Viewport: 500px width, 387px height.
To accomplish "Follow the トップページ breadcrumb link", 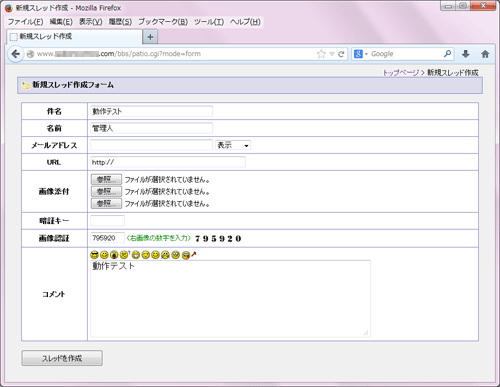I will (401, 73).
